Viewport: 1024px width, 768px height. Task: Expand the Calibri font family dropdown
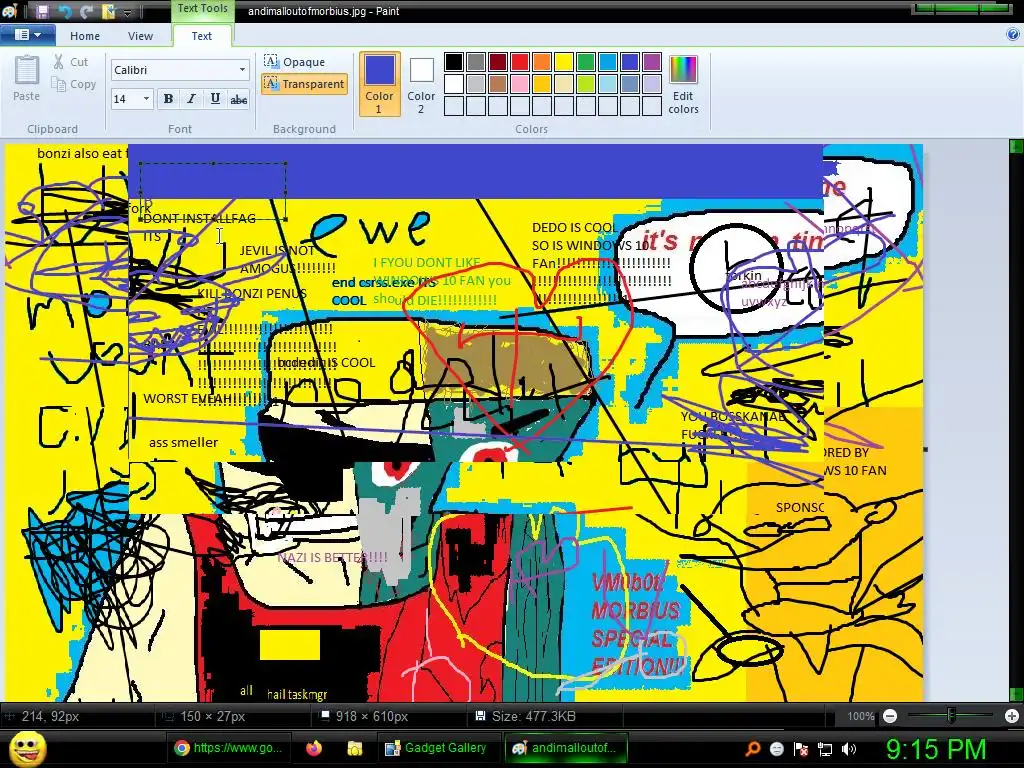(x=242, y=70)
